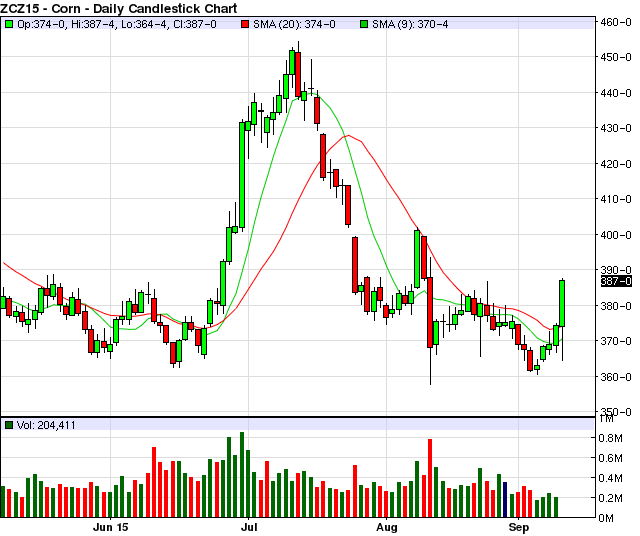Click the dark green Vol legend swatch

[x=9, y=425]
